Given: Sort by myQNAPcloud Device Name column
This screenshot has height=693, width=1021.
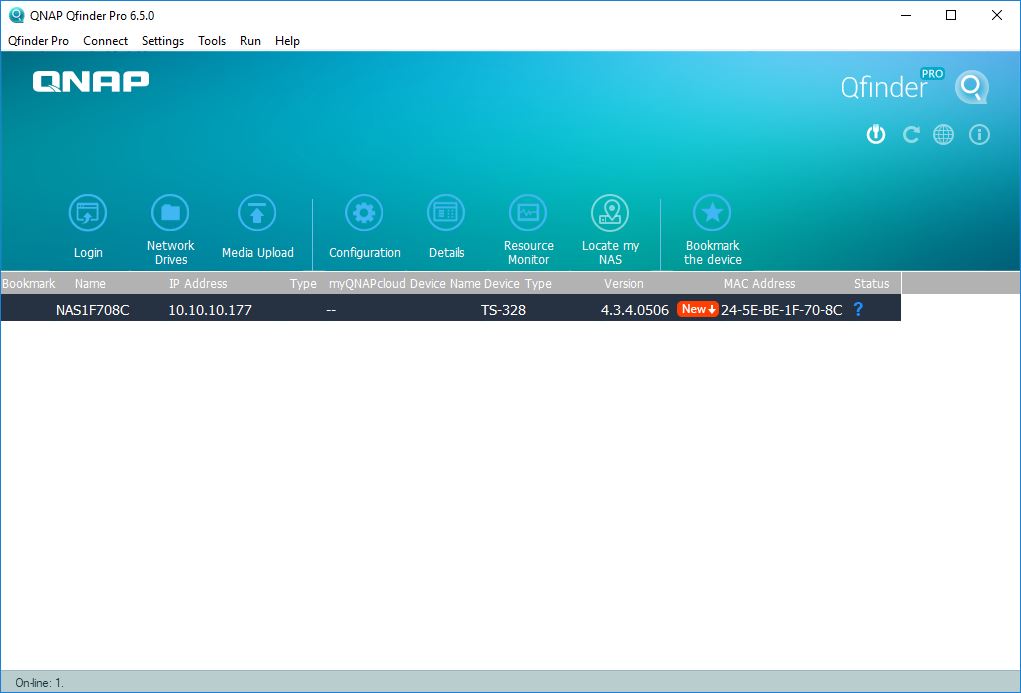Looking at the screenshot, I should 404,283.
